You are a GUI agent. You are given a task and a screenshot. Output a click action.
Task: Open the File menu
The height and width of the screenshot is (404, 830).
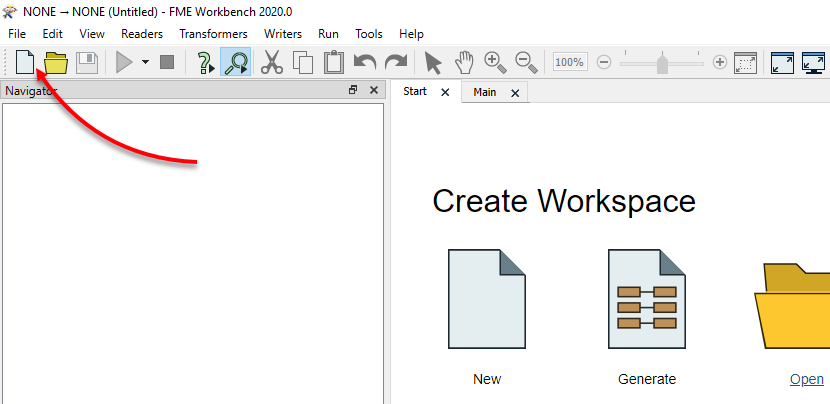(x=17, y=34)
